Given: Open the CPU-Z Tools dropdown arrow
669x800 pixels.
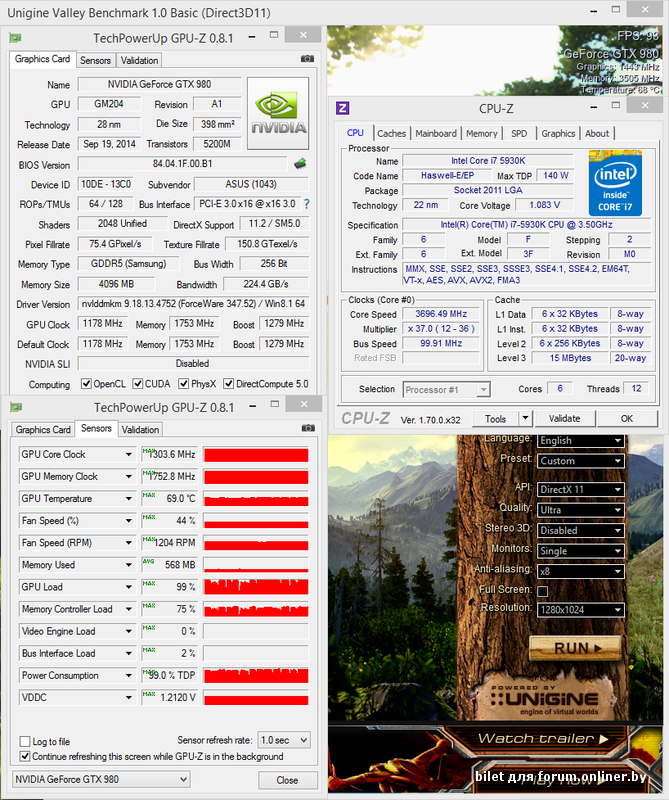Looking at the screenshot, I should [x=525, y=418].
